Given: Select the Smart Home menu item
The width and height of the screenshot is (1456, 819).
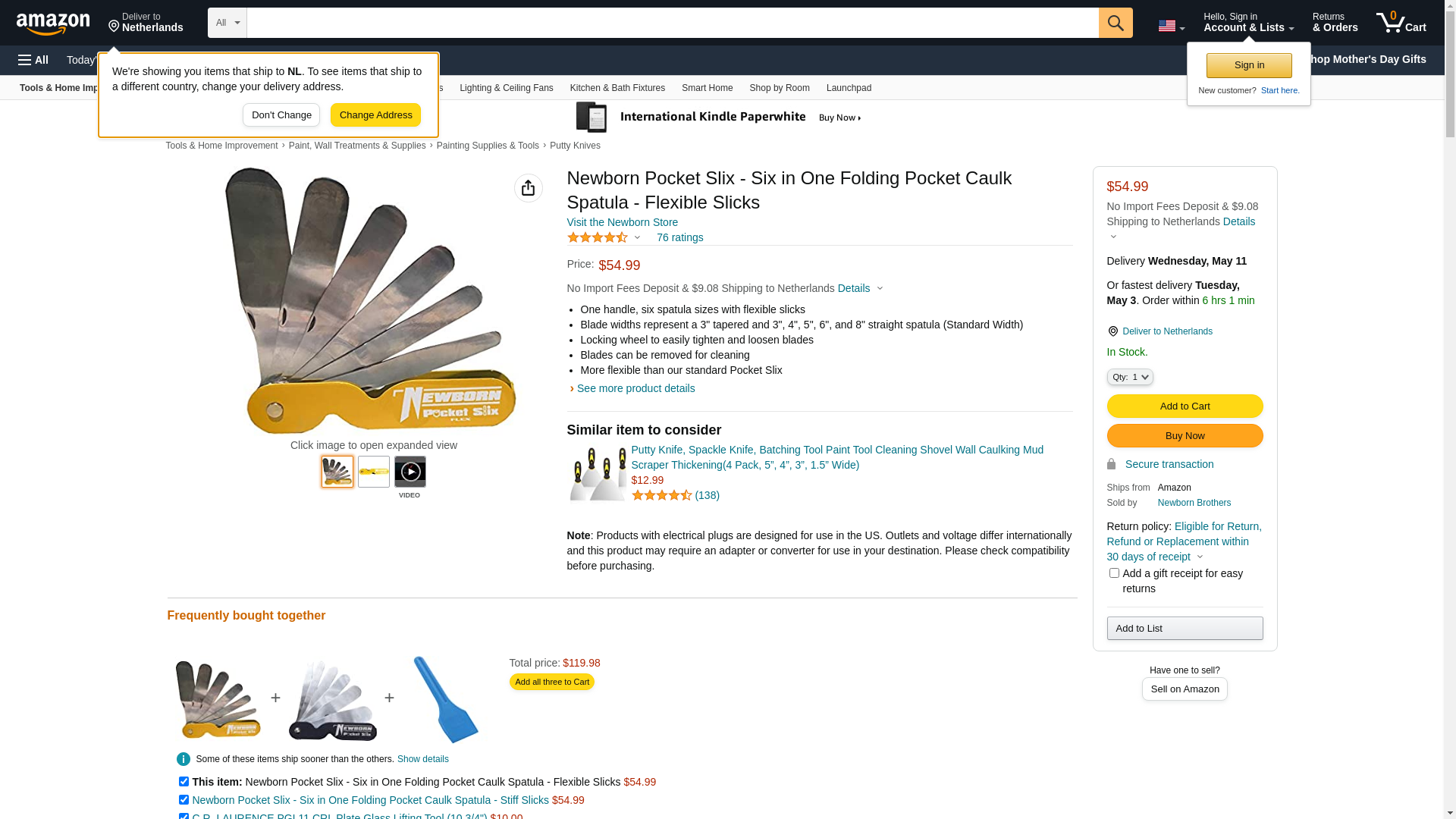Looking at the screenshot, I should tap(707, 88).
